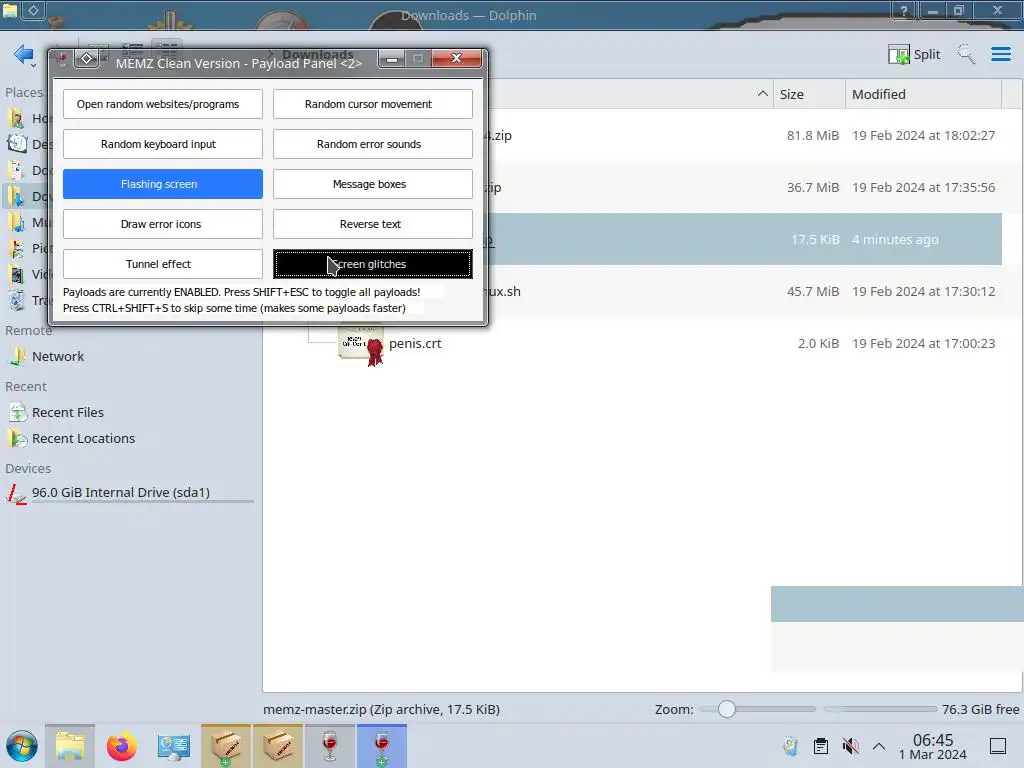Click the Internal Drive device icon

pyautogui.click(x=17, y=493)
